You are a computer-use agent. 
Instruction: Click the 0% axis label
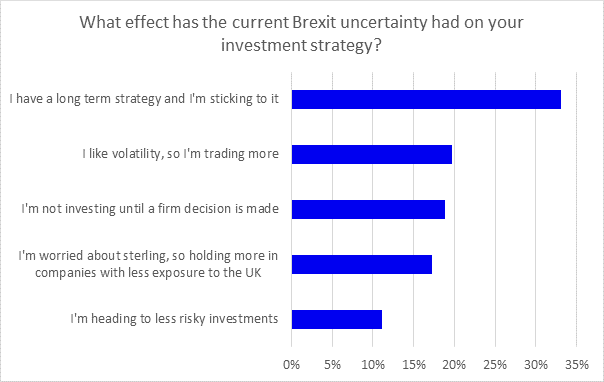tap(292, 364)
